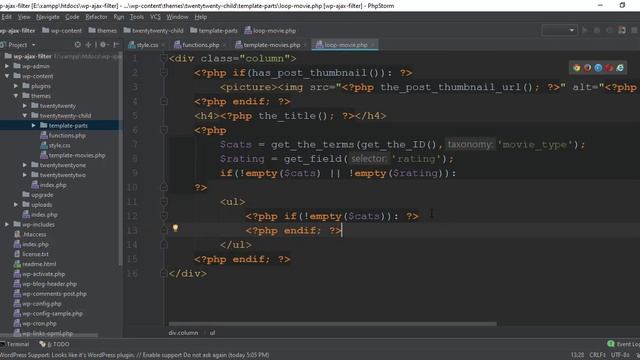Open the Refactor menu
The height and width of the screenshot is (360, 640).
[96, 17]
